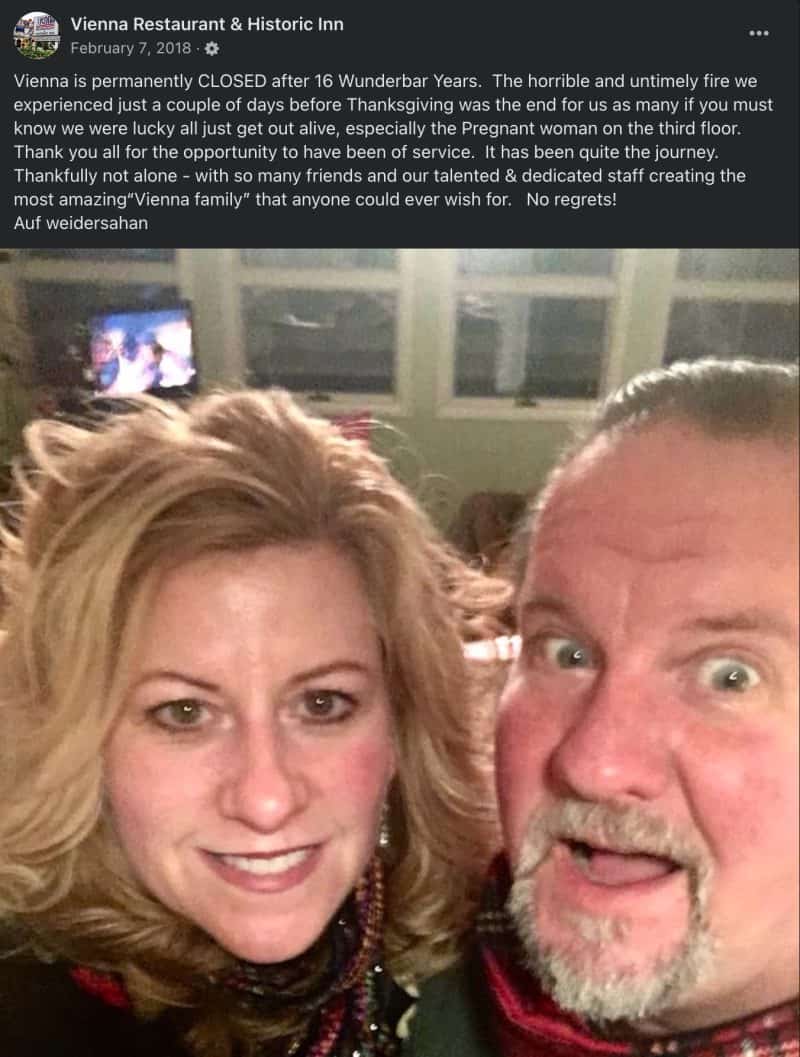Viewport: 800px width, 1057px height.
Task: Click the gear audience icon beside date
Action: 212,49
